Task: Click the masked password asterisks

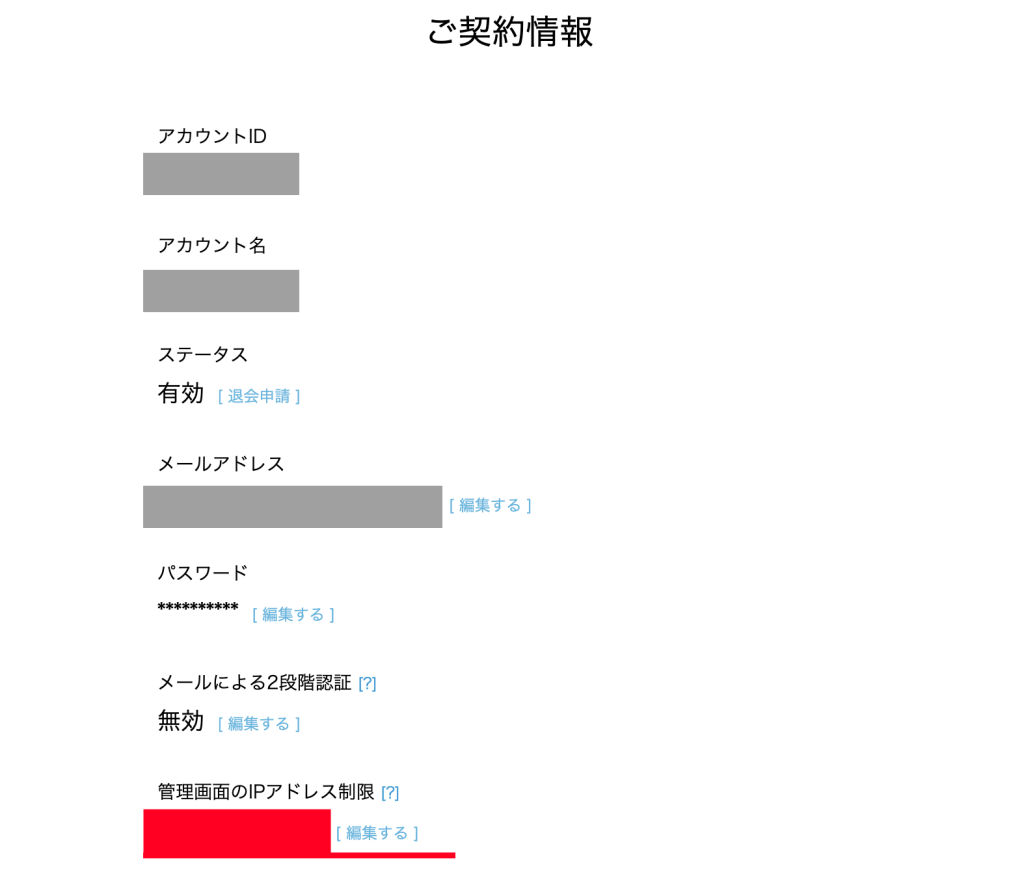Action: (x=198, y=609)
